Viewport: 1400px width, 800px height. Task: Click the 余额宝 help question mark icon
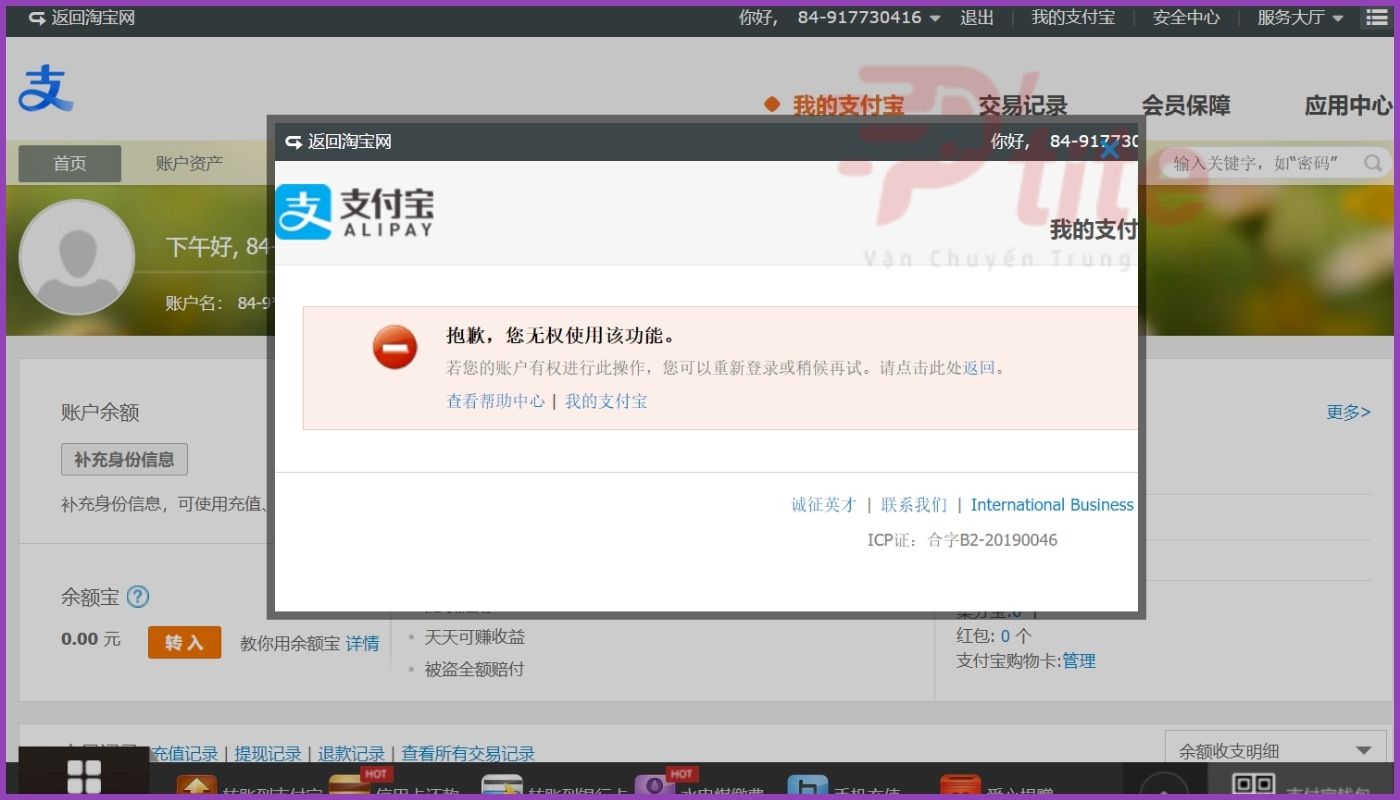138,598
